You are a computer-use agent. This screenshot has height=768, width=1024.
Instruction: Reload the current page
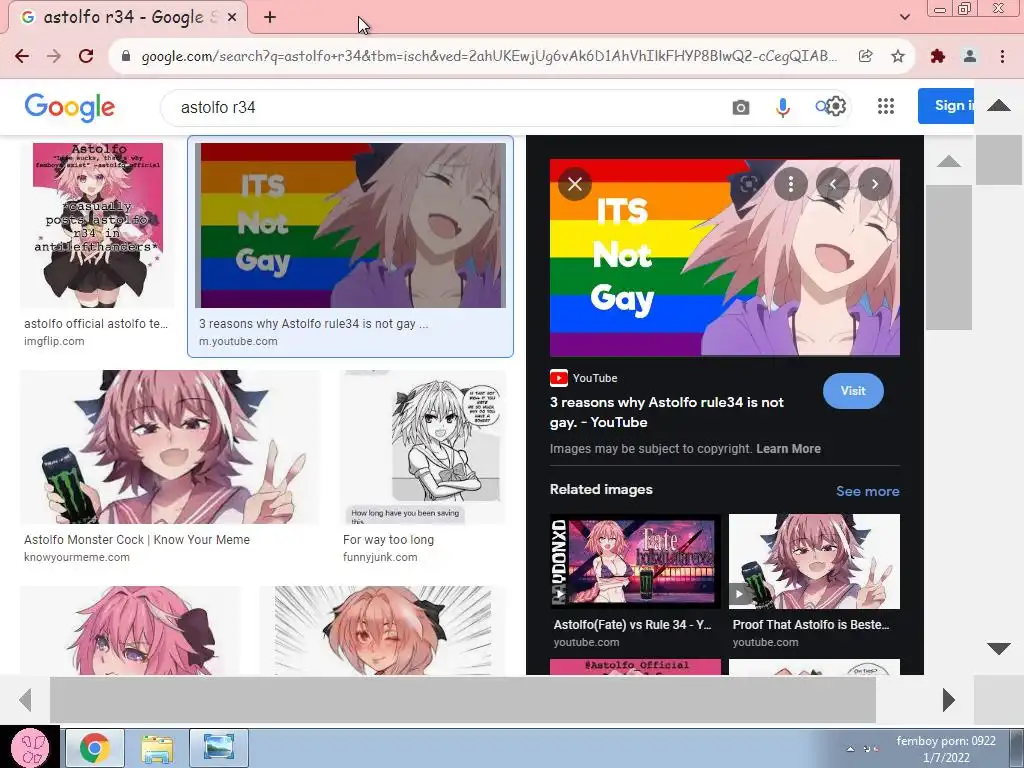(86, 56)
